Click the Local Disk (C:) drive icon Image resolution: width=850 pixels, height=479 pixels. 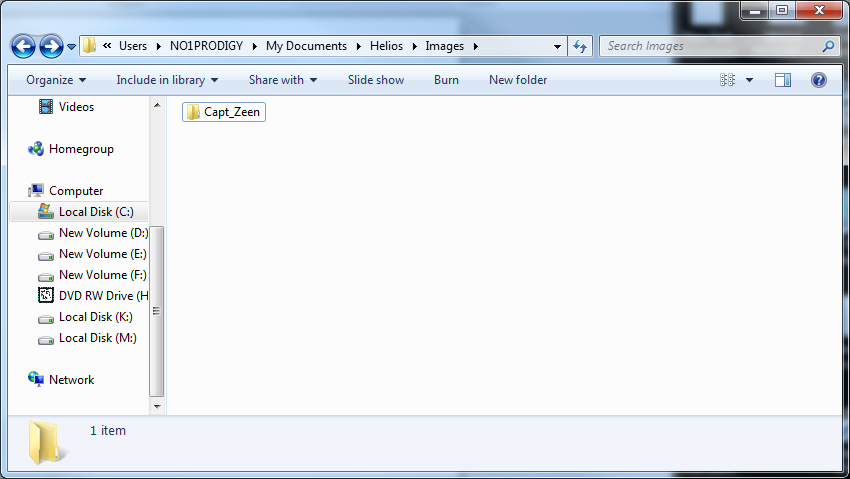tap(46, 211)
